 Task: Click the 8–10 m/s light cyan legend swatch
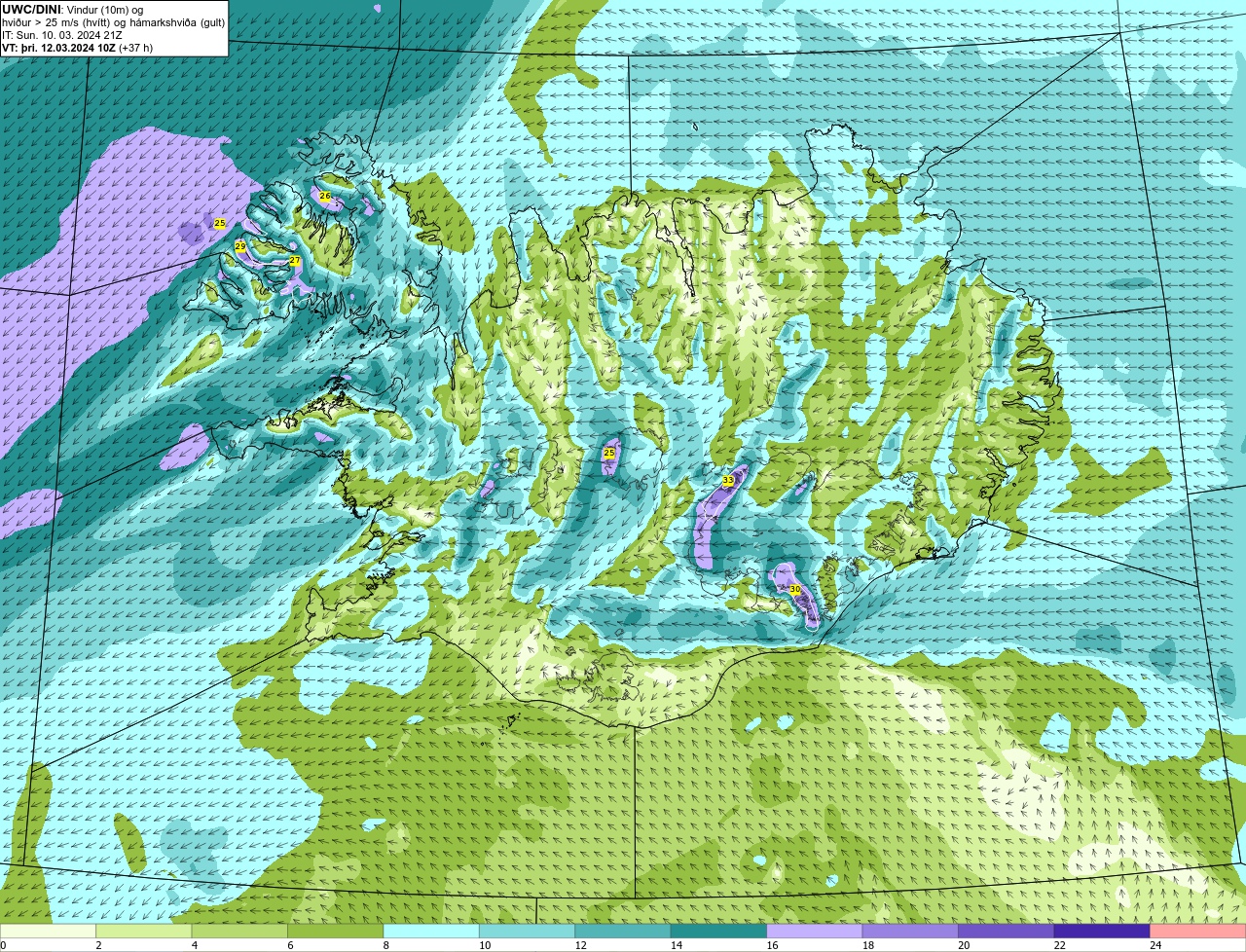coord(431,931)
